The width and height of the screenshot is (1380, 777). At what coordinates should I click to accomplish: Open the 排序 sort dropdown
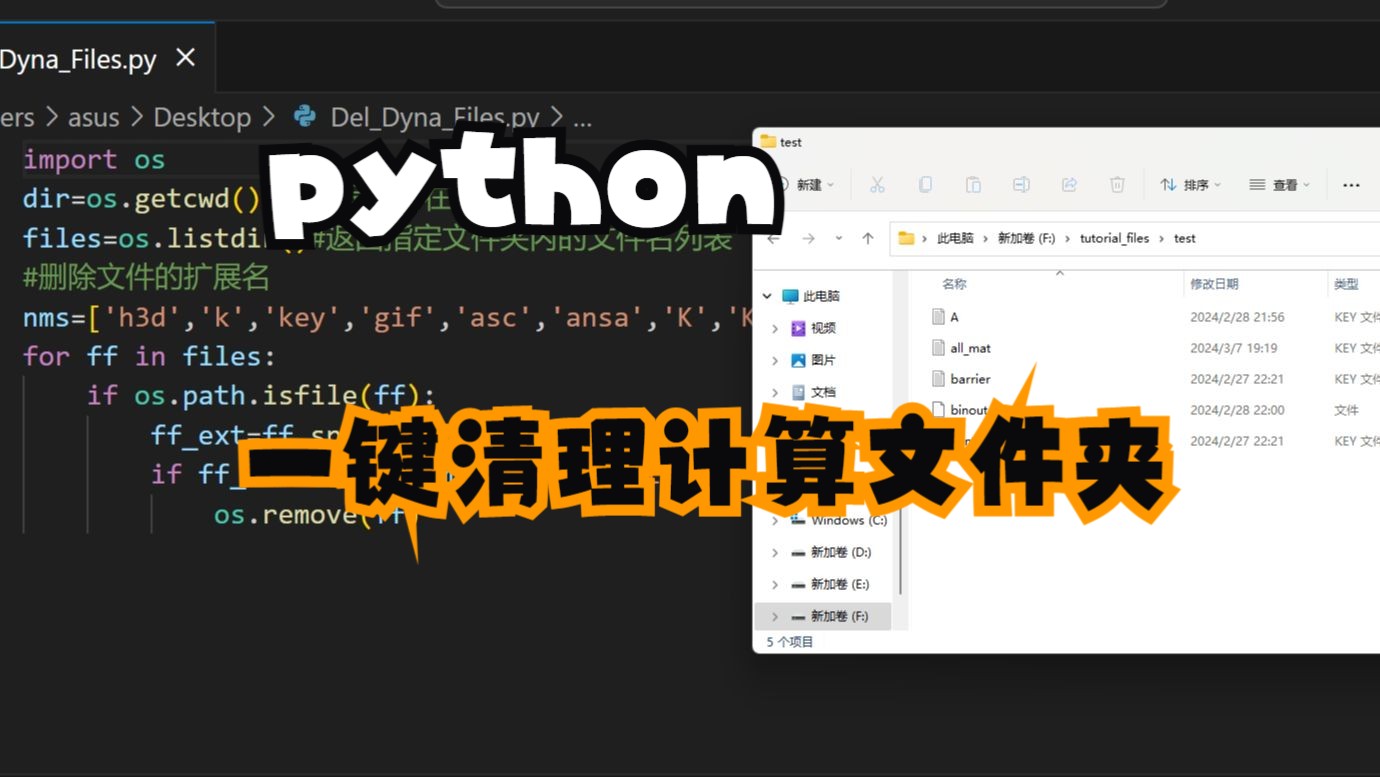tap(1190, 185)
